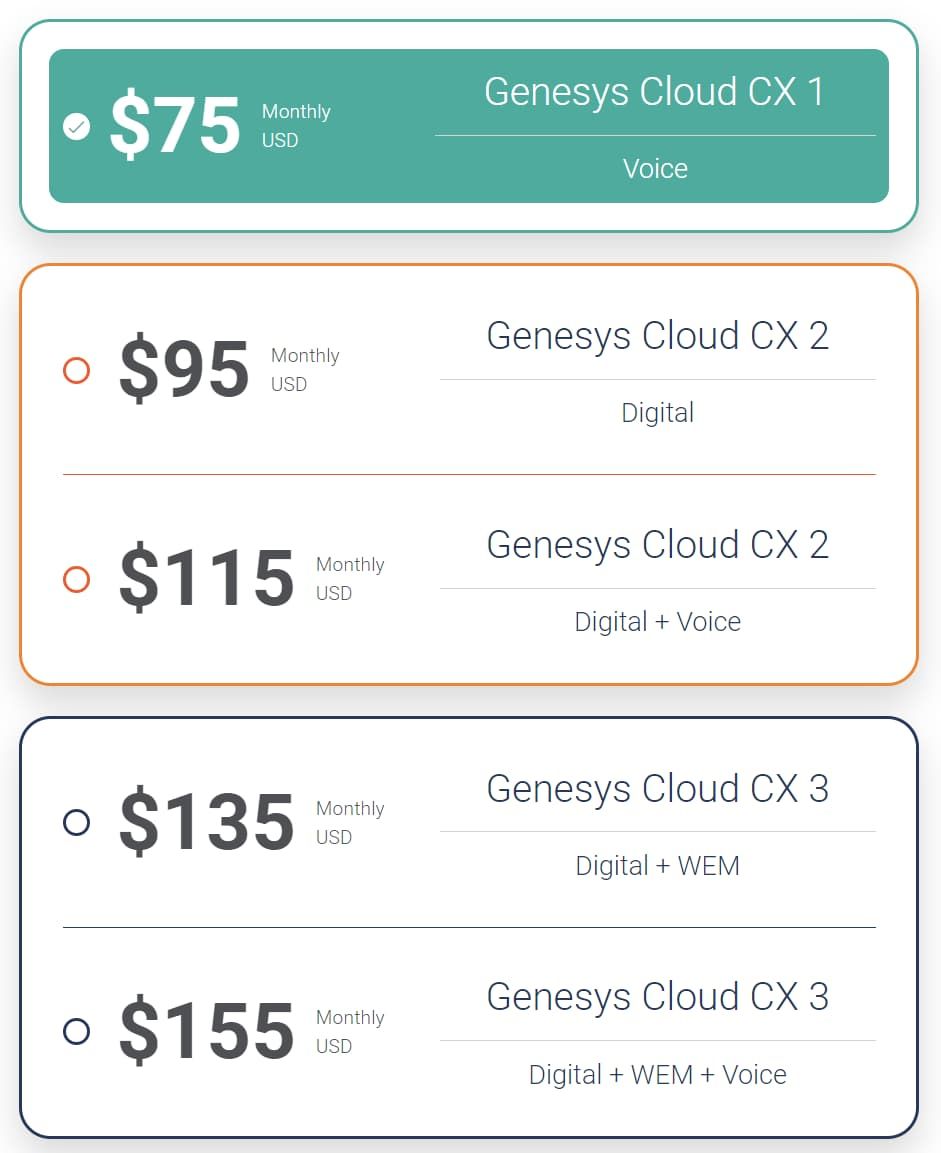Click the Voice feature label
Screen dimensions: 941x1153
click(655, 168)
